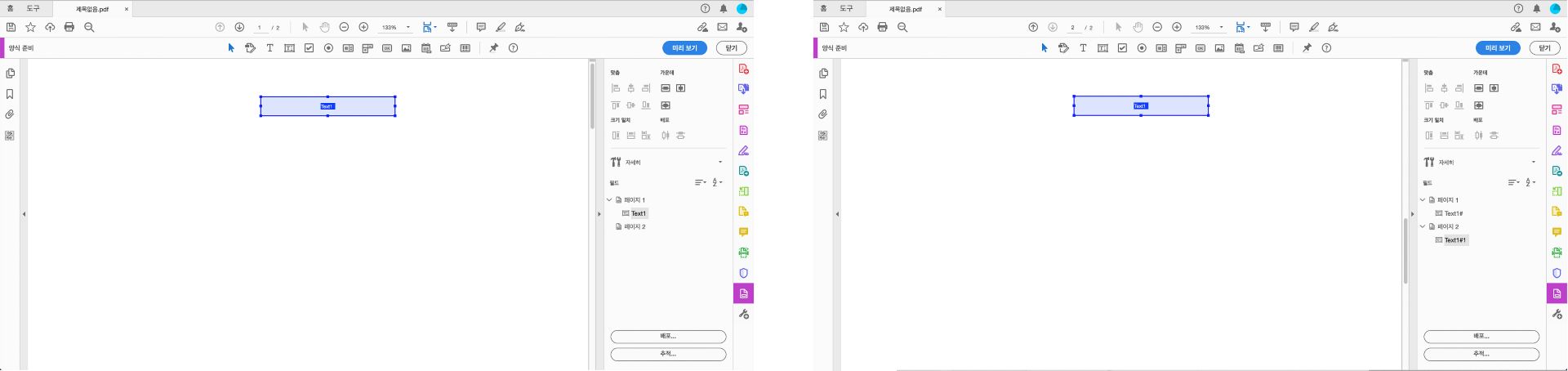Click the 닫기 button in the left window
Viewport: 1568px width, 371px height.
pyautogui.click(x=732, y=48)
